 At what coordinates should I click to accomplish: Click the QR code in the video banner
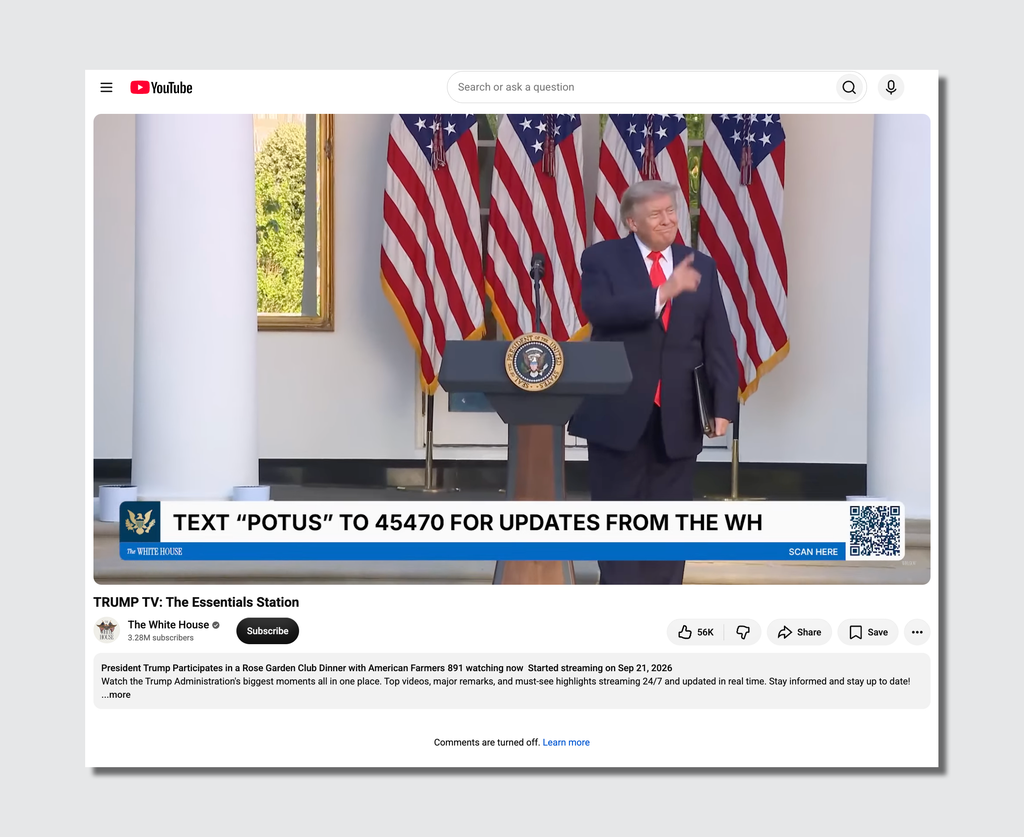coord(874,530)
